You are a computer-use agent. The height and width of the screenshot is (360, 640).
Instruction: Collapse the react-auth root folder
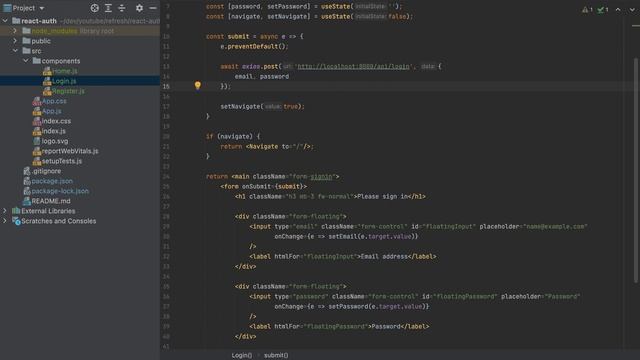pyautogui.click(x=5, y=20)
